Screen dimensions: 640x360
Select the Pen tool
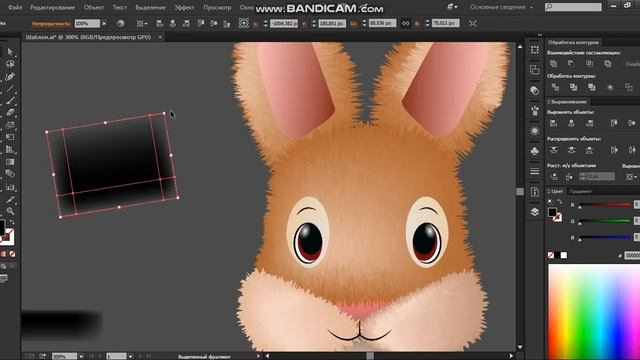click(x=10, y=76)
